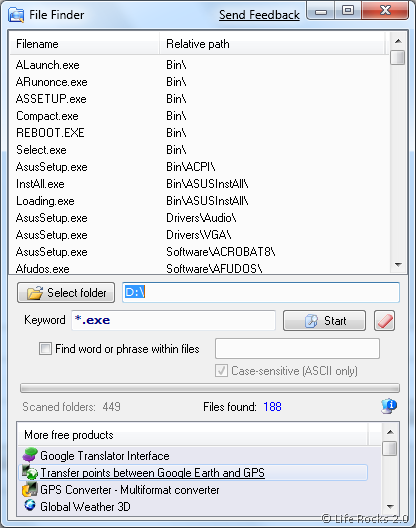This screenshot has height=528, width=416.
Task: Click down arrow of free products list
Action: (x=390, y=506)
